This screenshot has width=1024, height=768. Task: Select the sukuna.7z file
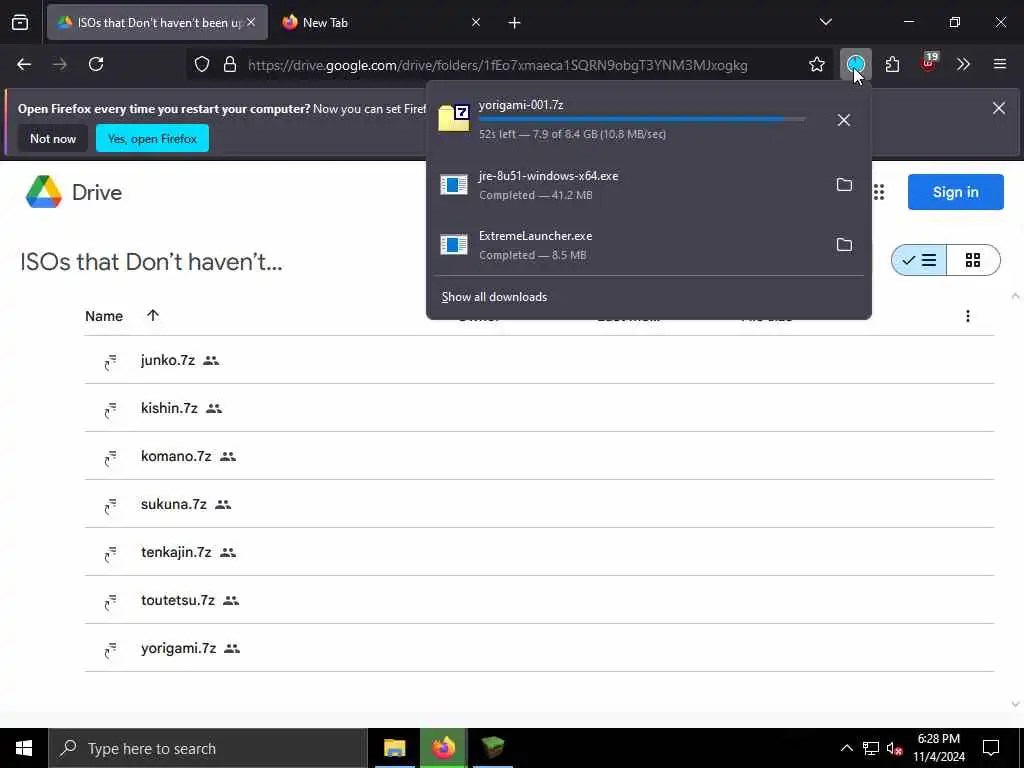(x=539, y=504)
